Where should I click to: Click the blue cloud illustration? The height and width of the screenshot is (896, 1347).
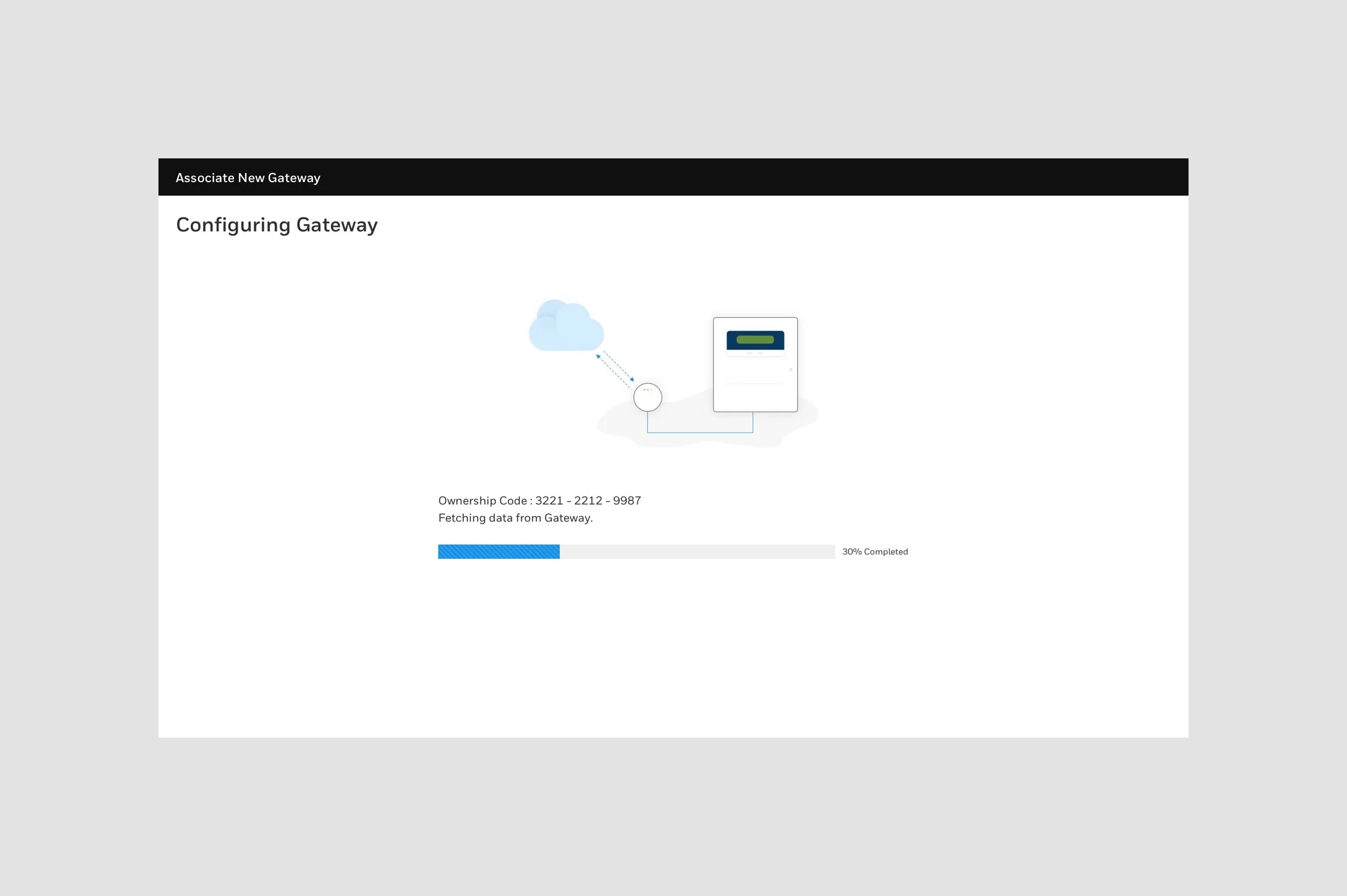point(565,328)
